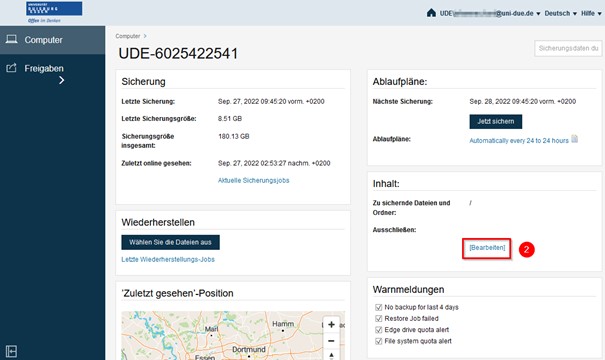The height and width of the screenshot is (360, 605).
Task: Toggle Edge drive quota alert checkbox
Action: (378, 330)
